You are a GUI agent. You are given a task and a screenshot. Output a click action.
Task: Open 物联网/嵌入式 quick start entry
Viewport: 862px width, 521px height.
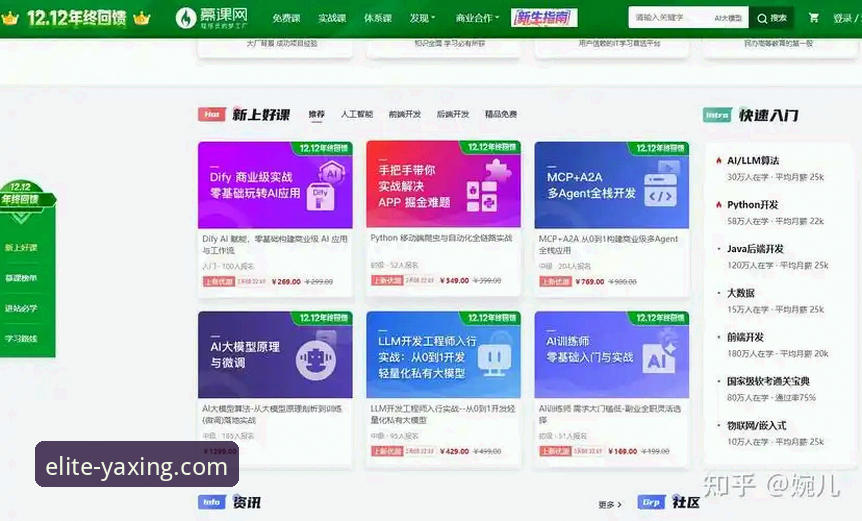[x=756, y=425]
